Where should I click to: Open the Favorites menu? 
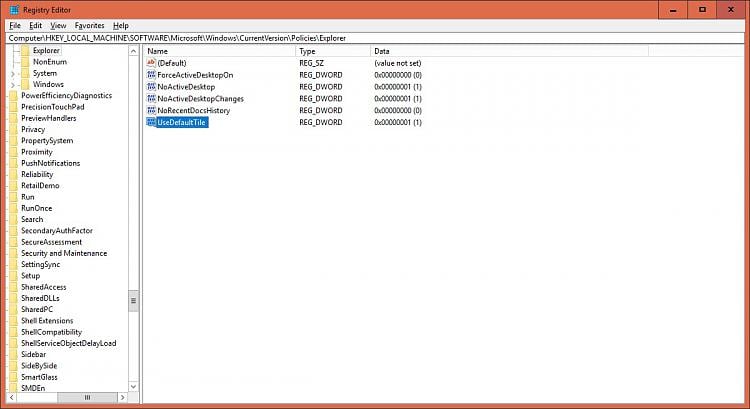[x=89, y=25]
